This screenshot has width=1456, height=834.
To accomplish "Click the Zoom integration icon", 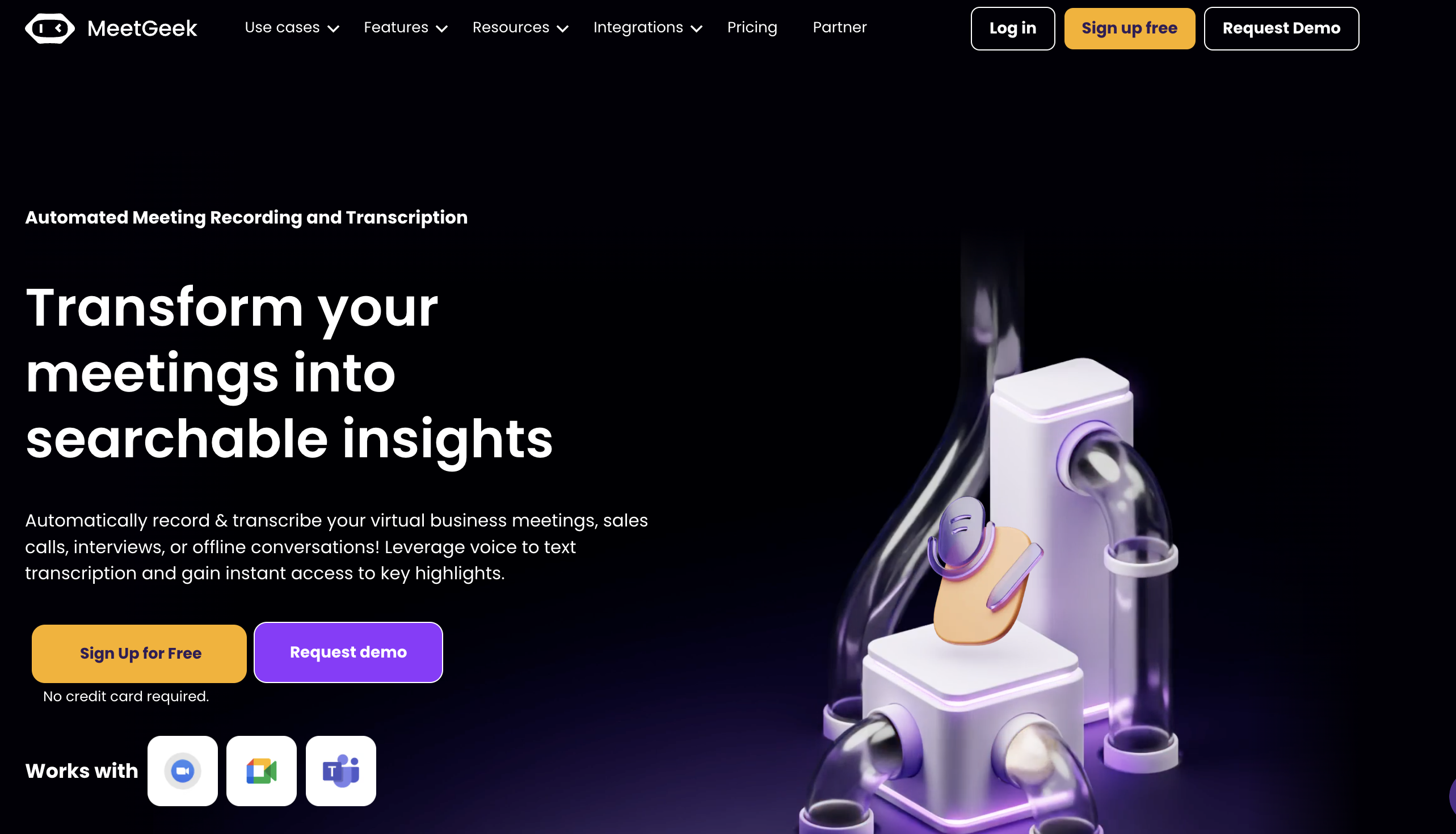I will [182, 770].
